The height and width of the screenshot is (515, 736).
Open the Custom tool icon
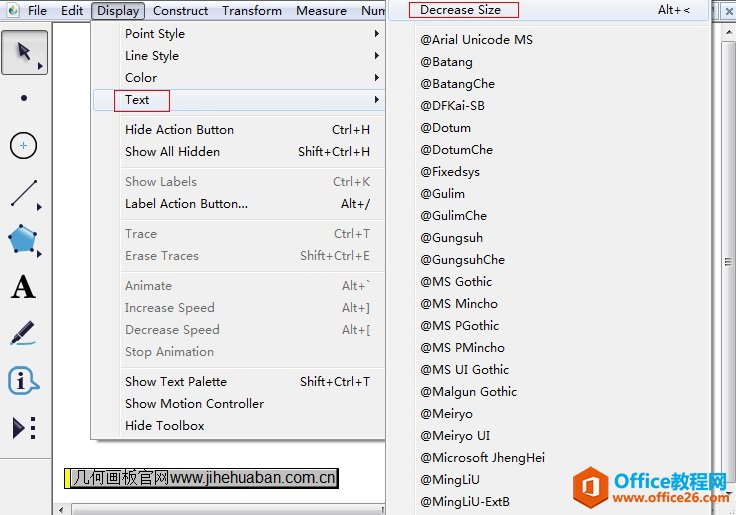[23, 428]
